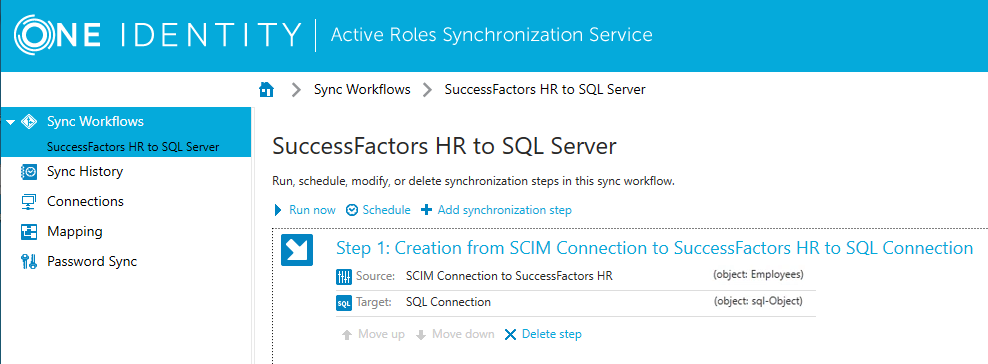Open Step 1 Creation step title link
This screenshot has height=364, width=988.
tap(655, 248)
